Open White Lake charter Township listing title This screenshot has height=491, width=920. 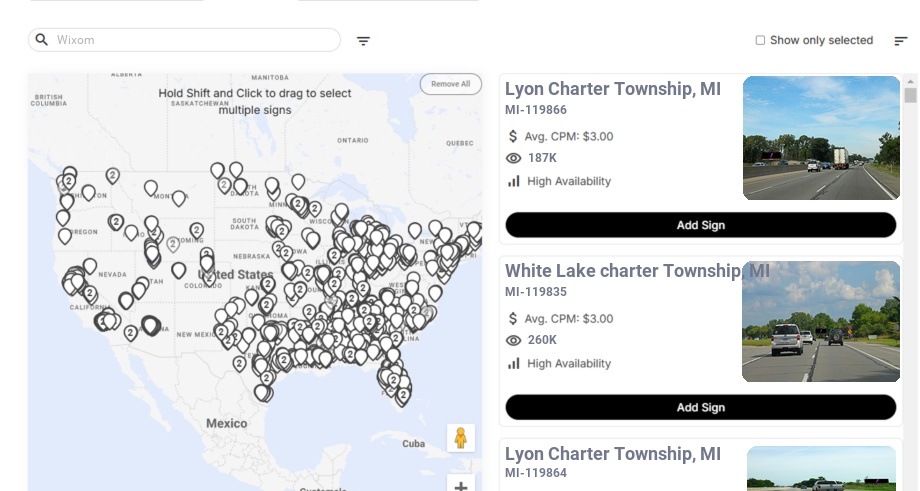pos(622,271)
